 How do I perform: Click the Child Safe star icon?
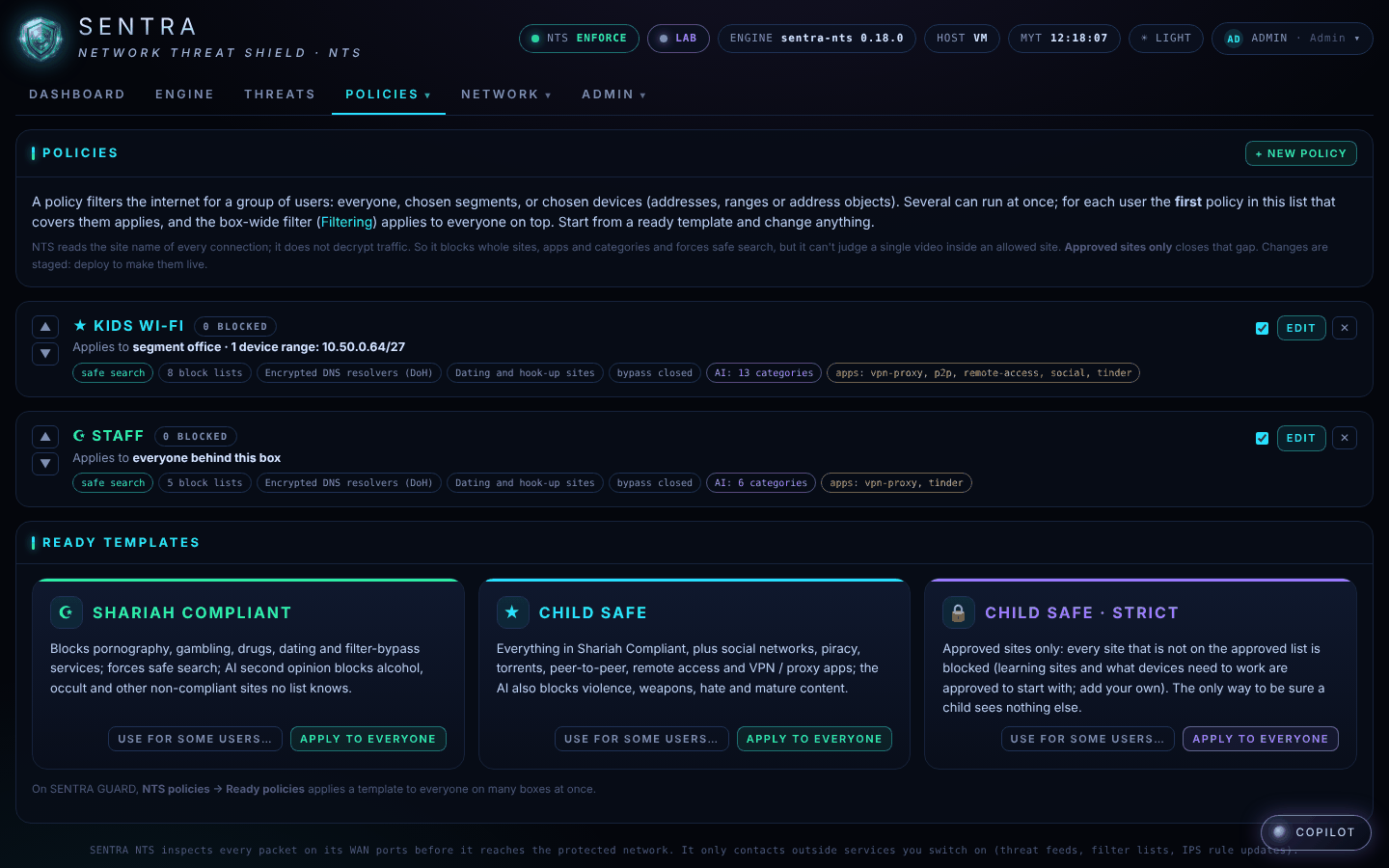point(512,612)
